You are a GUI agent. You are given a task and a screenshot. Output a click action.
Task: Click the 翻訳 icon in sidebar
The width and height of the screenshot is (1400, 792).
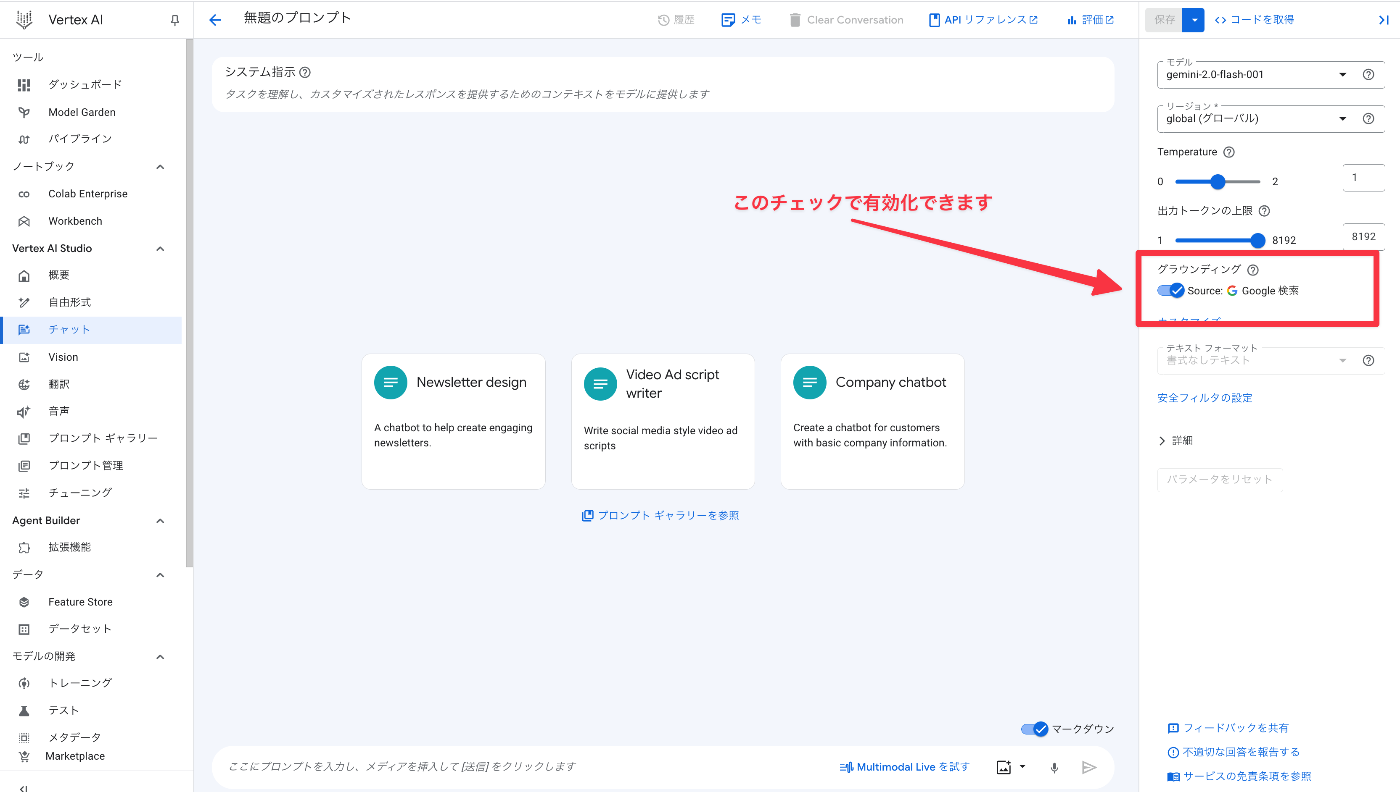tap(25, 384)
